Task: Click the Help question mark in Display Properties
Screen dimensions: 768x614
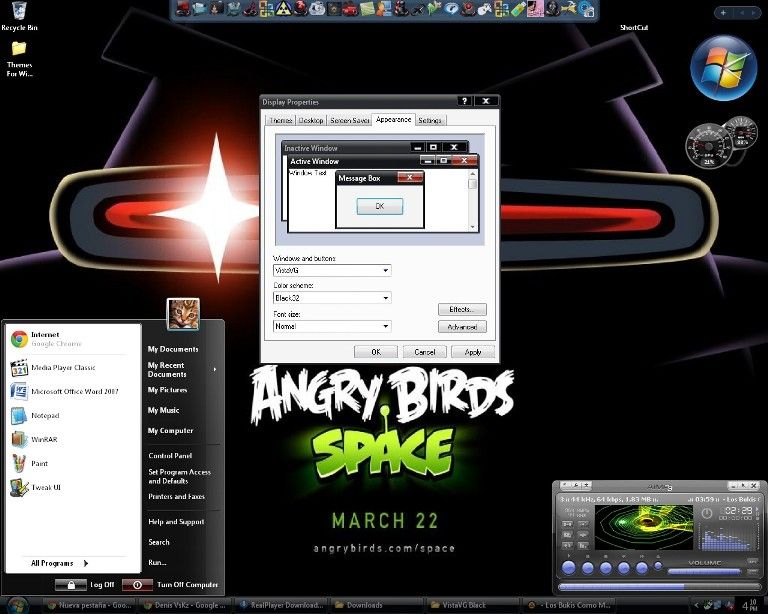Action: click(x=464, y=101)
